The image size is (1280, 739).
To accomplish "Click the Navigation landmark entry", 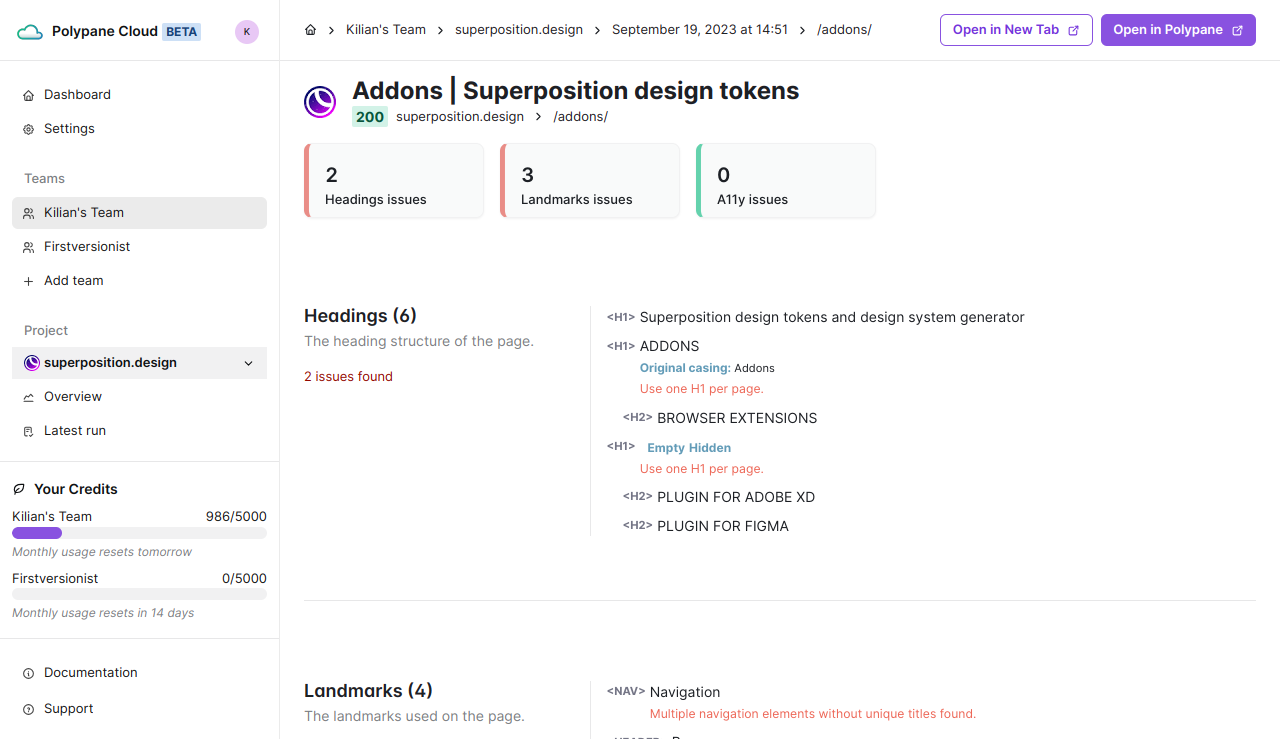I will 685,692.
